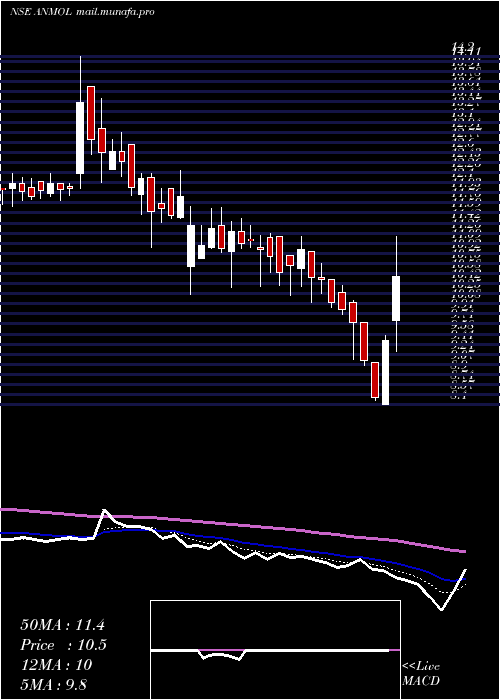The width and height of the screenshot is (500, 700).
Task: Click the last white candlestick on the chart
Action: [x=396, y=298]
